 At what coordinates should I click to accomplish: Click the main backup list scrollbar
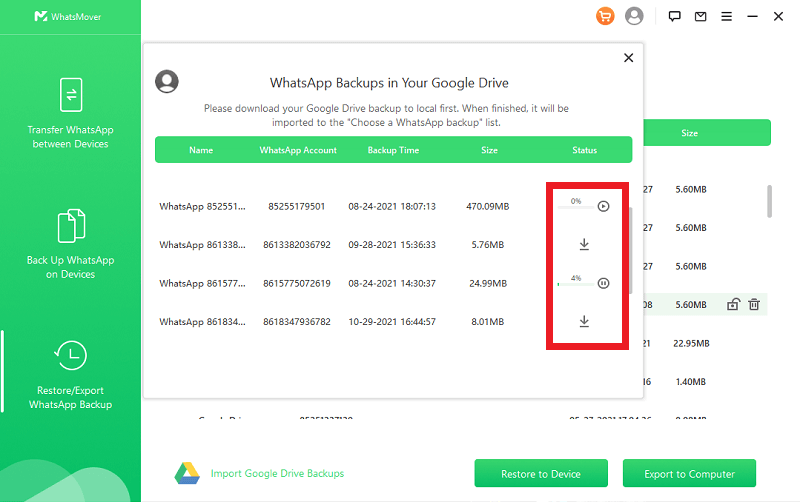click(x=769, y=200)
